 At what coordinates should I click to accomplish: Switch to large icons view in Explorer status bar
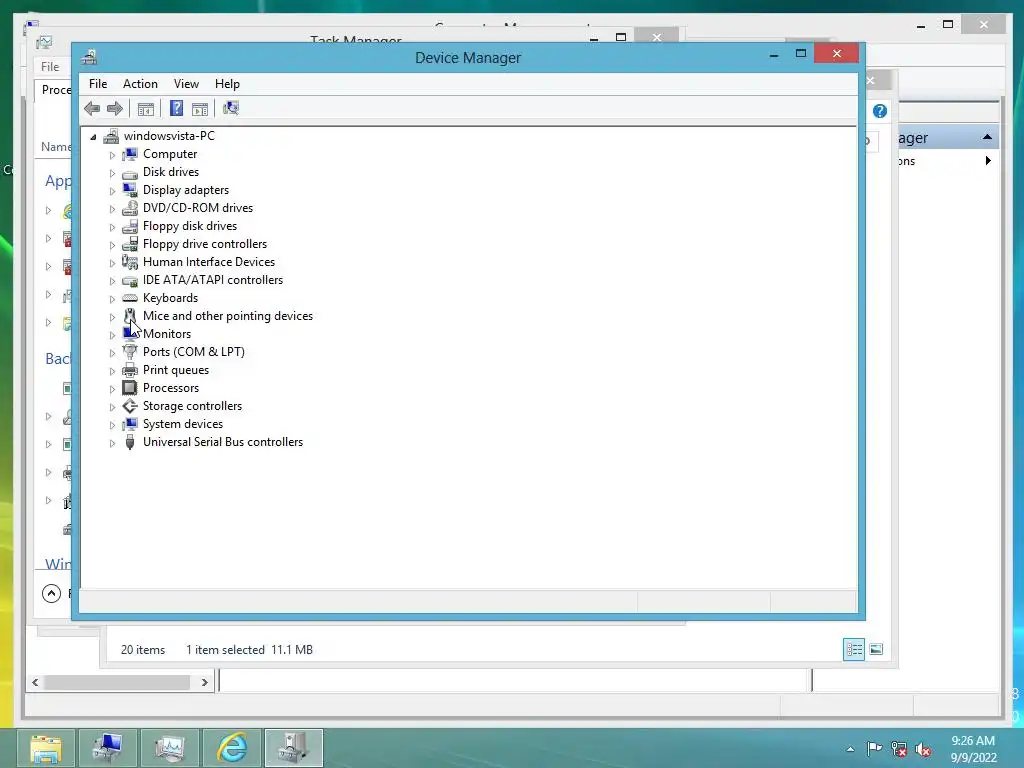tap(876, 649)
